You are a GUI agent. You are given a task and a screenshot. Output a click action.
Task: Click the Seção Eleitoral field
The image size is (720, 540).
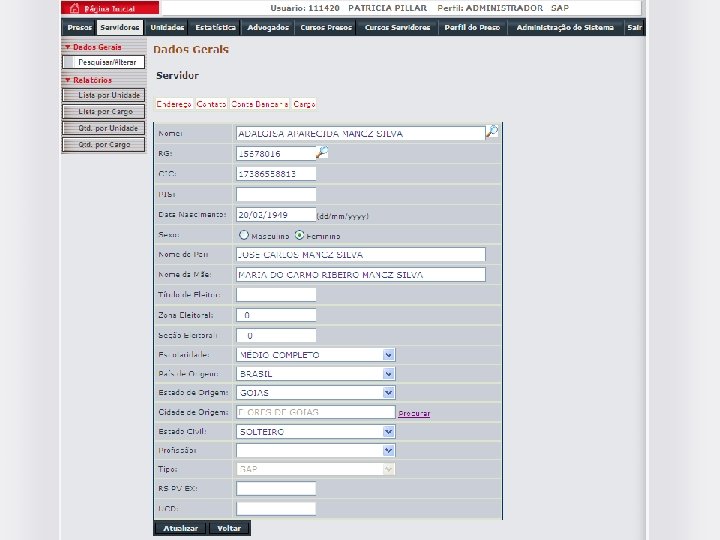tap(276, 335)
